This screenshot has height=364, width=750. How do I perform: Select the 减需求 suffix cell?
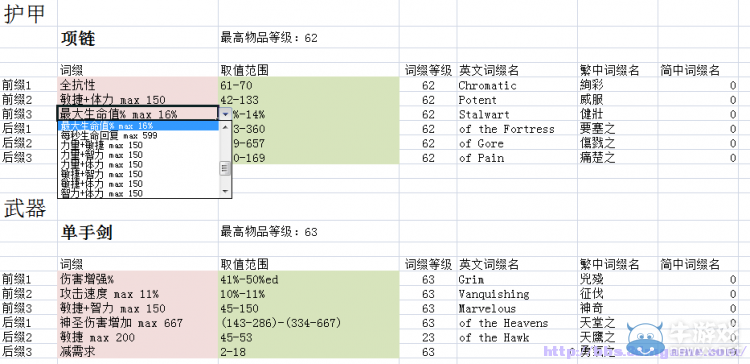138,352
